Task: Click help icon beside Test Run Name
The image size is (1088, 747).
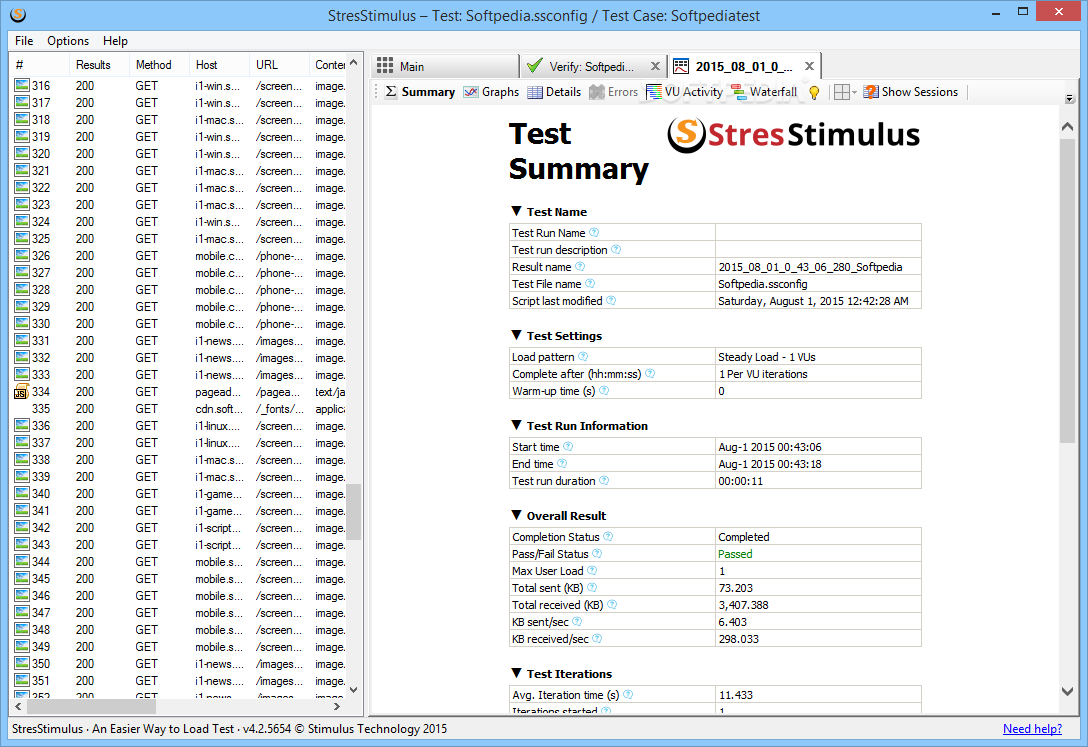Action: [594, 232]
